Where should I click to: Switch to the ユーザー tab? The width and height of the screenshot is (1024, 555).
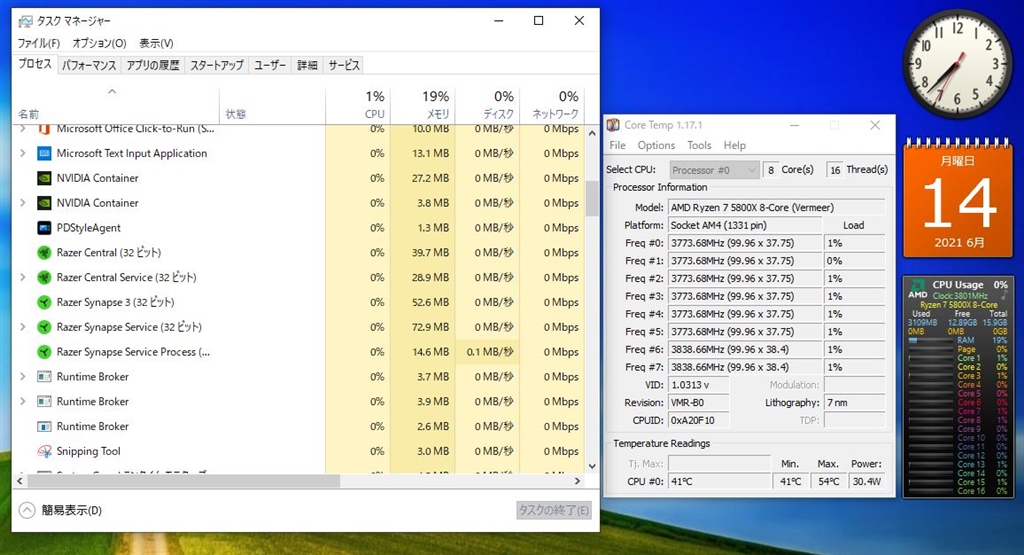click(270, 65)
